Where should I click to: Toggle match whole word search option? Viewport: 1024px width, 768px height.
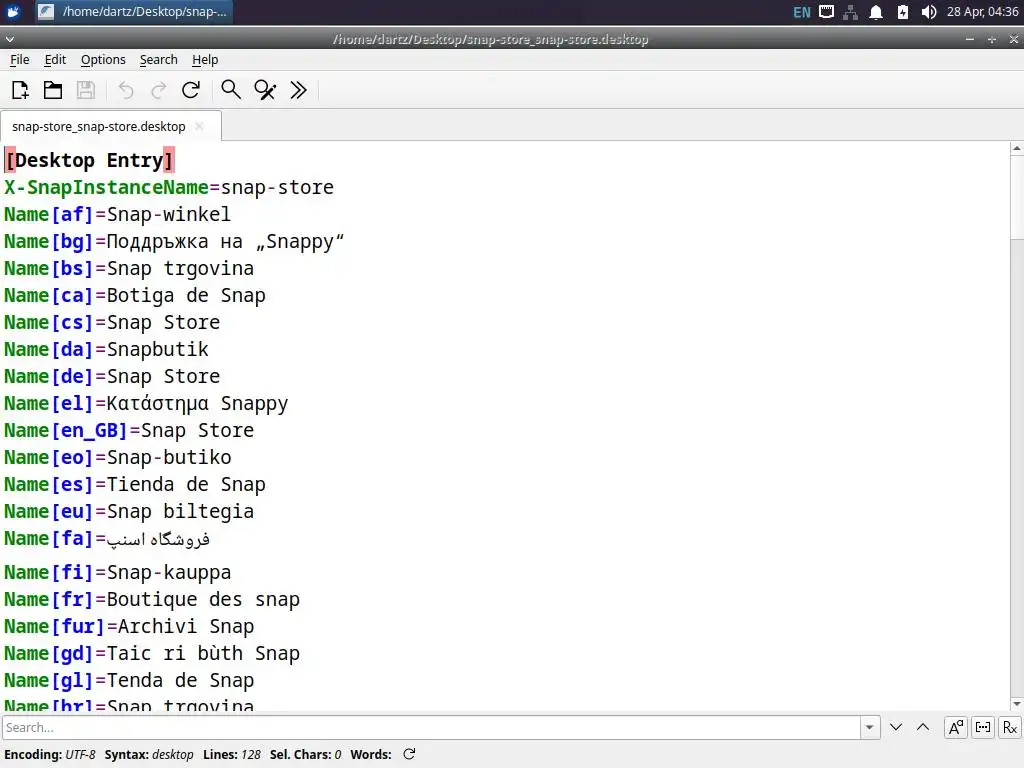point(983,727)
